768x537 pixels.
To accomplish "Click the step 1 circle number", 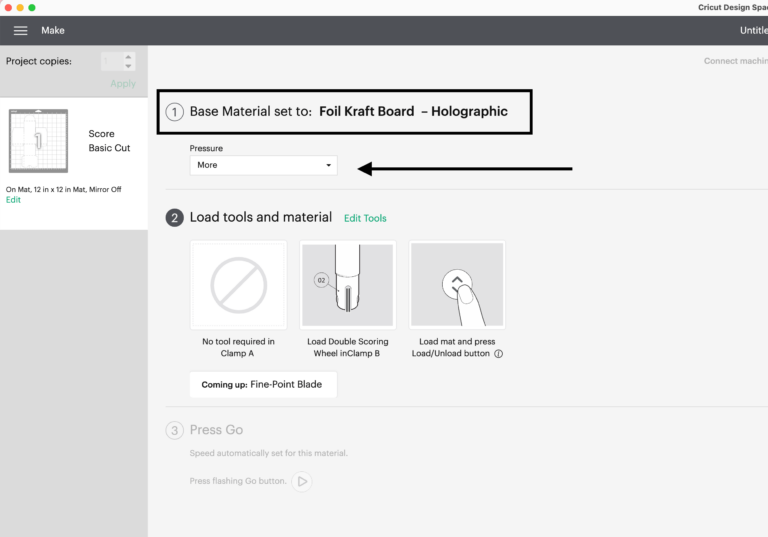I will 175,112.
